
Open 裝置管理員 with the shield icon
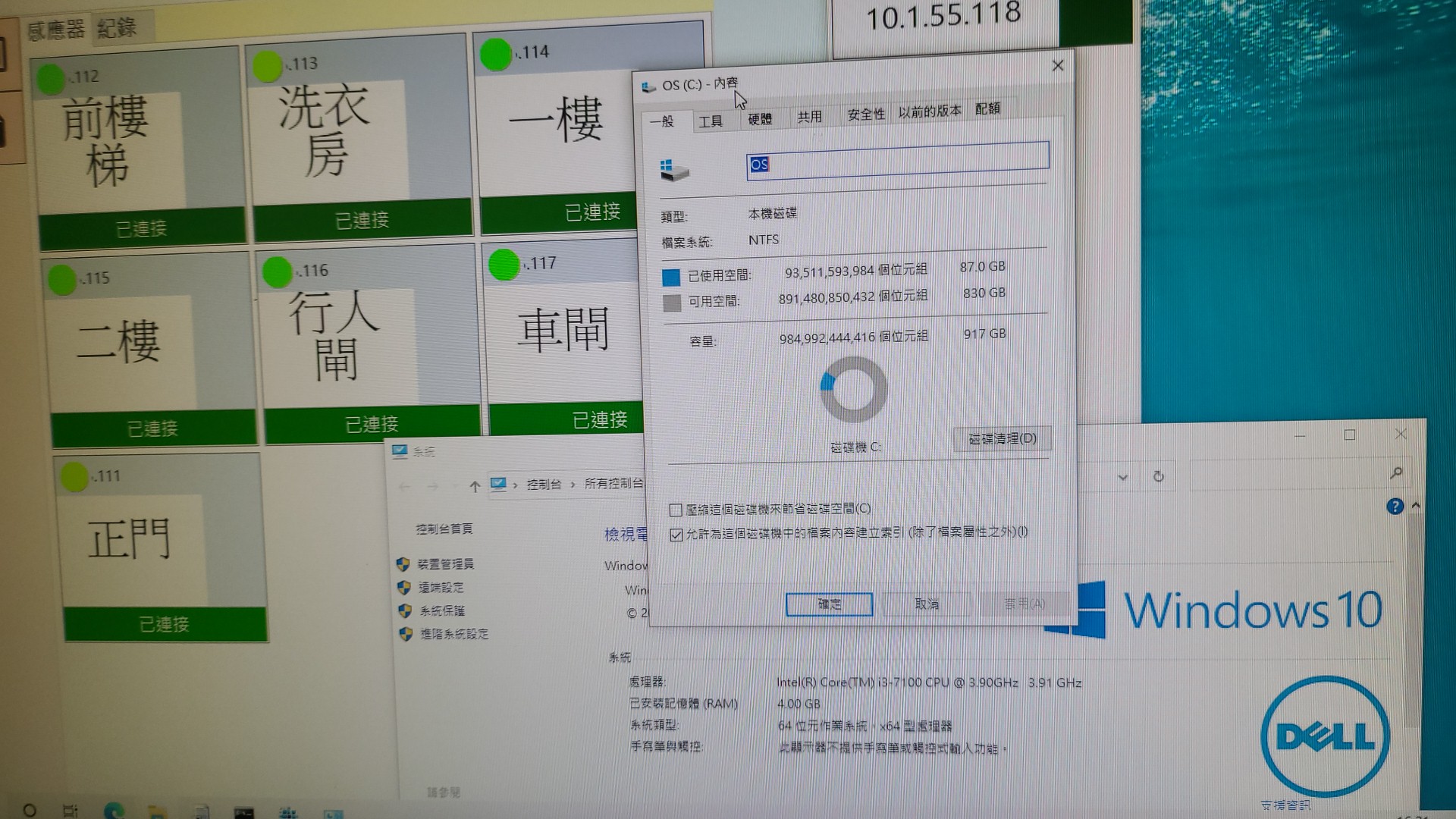pyautogui.click(x=445, y=564)
